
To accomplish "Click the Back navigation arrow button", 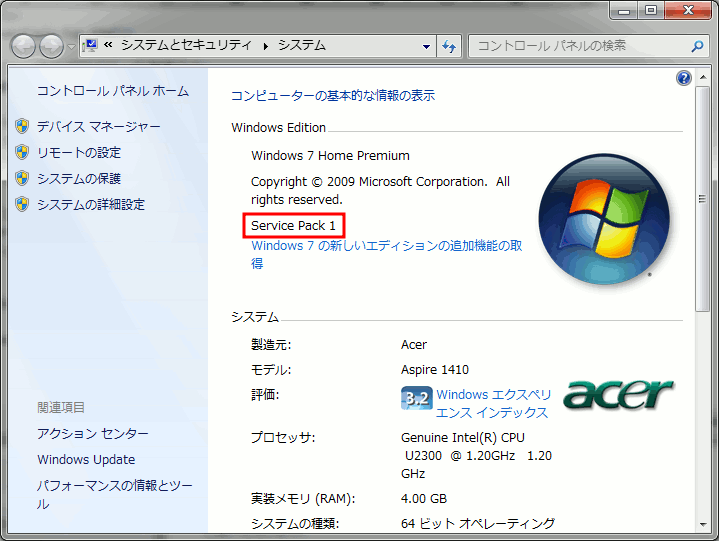I will [x=23, y=46].
